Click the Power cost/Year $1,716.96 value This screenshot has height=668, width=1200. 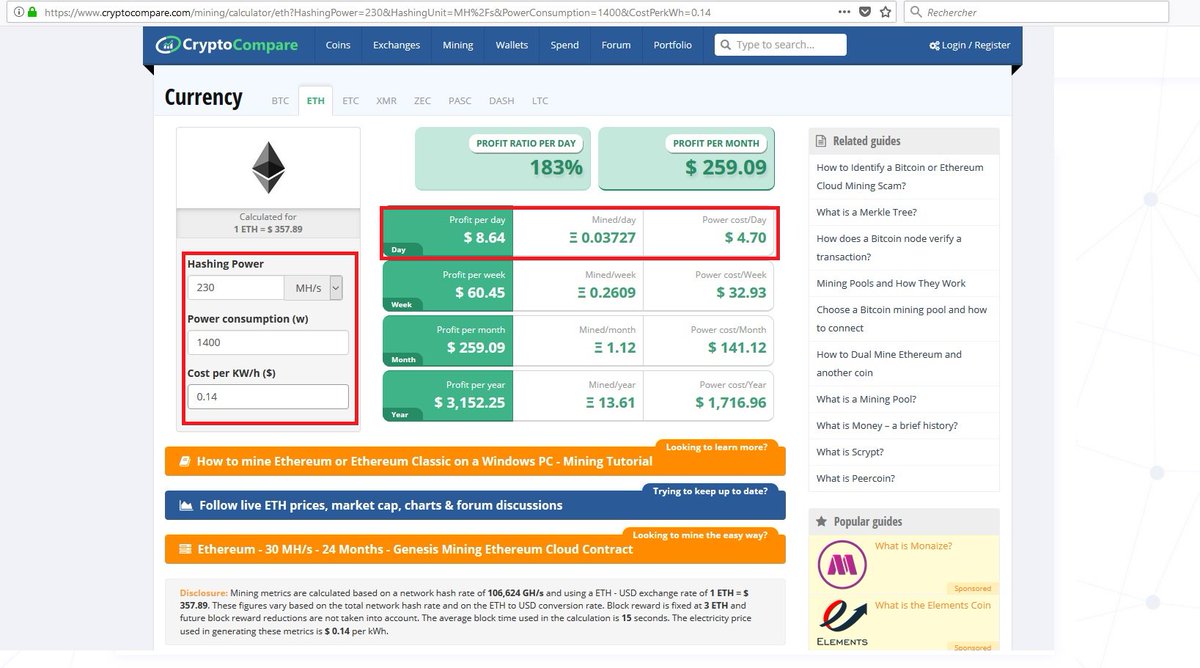tap(731, 402)
